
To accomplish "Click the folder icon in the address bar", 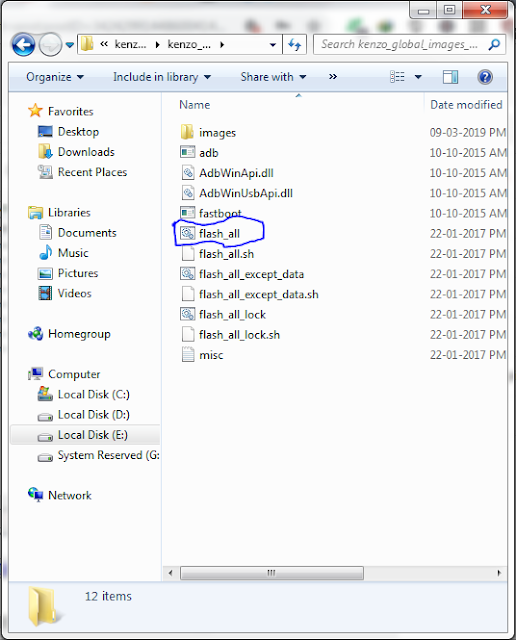I will coord(87,44).
